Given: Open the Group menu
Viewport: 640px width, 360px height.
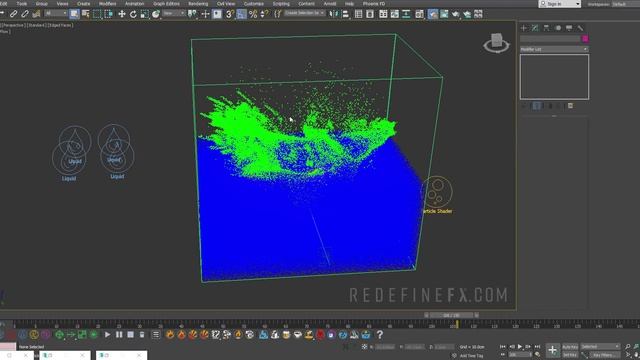Looking at the screenshot, I should tap(42, 4).
